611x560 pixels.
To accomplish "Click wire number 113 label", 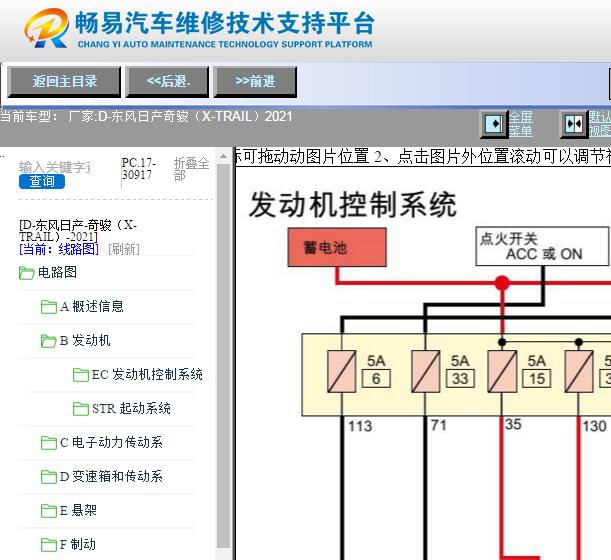I will pyautogui.click(x=360, y=426).
